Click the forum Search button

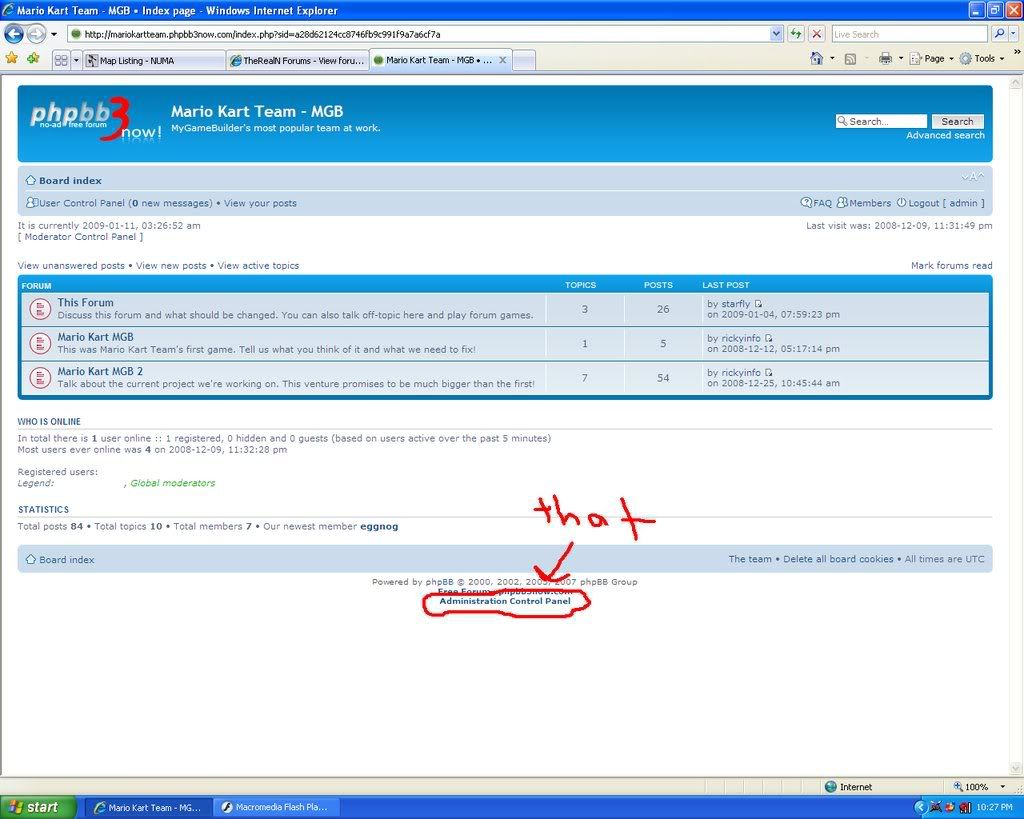pyautogui.click(x=957, y=121)
